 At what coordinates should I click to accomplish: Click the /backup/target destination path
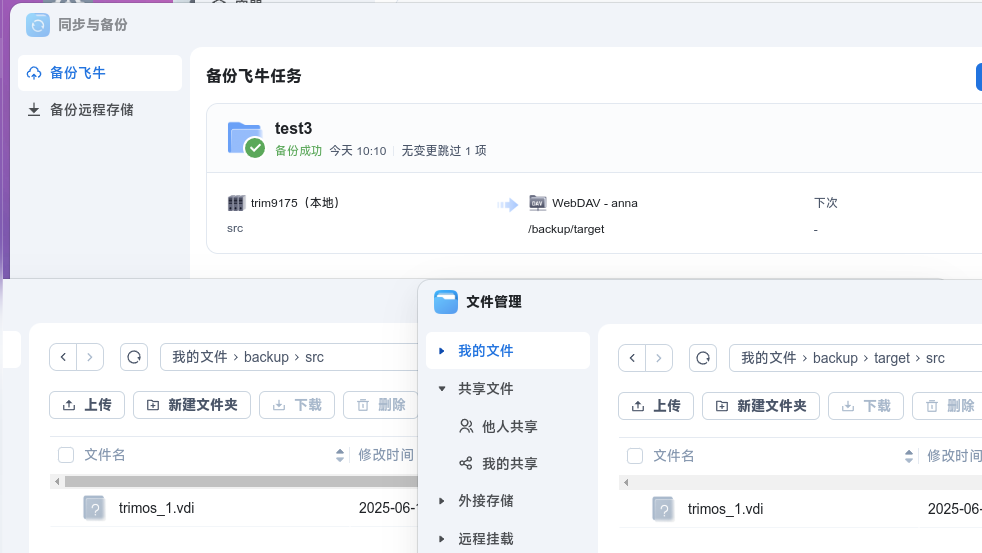[x=566, y=229]
